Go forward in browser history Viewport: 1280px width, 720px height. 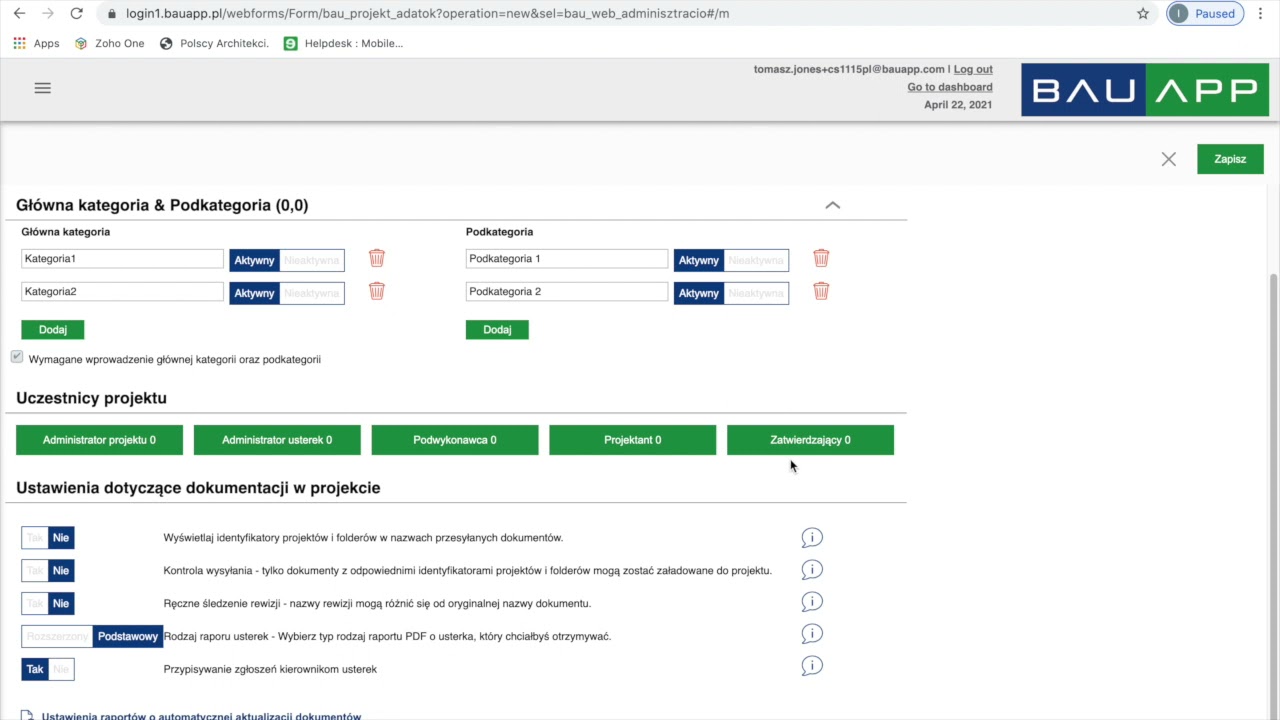tap(47, 14)
